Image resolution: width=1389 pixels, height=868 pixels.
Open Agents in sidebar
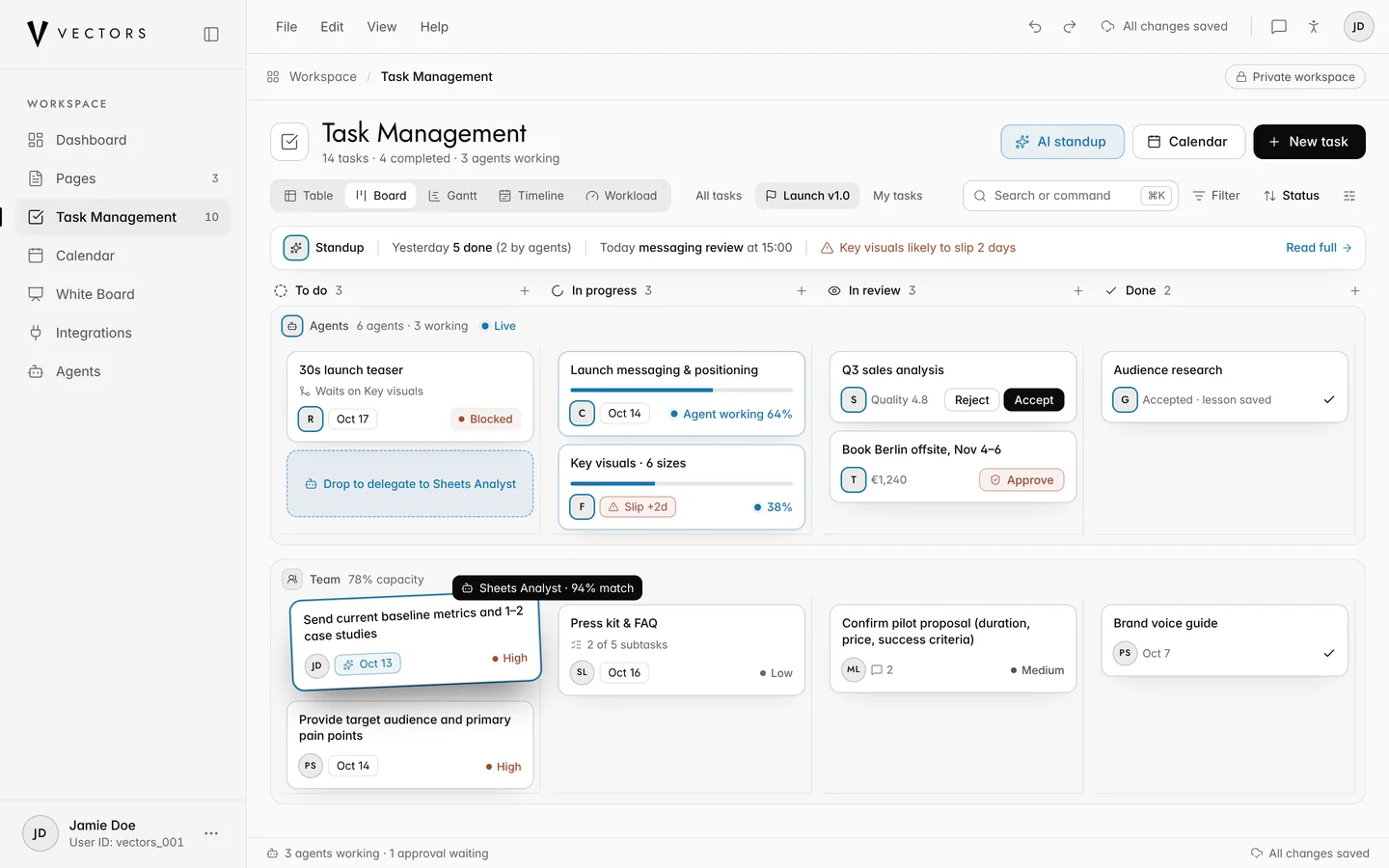click(x=123, y=371)
